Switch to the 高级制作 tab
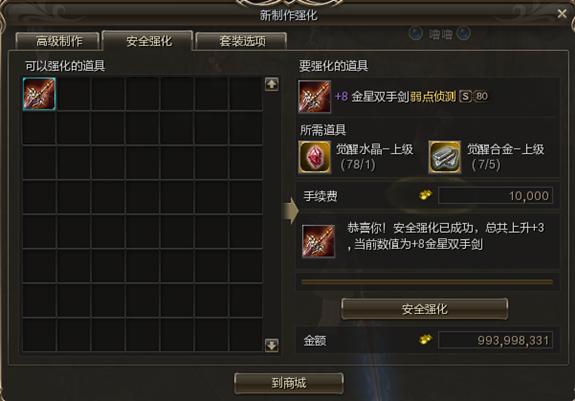This screenshot has width=575, height=401. (58, 41)
